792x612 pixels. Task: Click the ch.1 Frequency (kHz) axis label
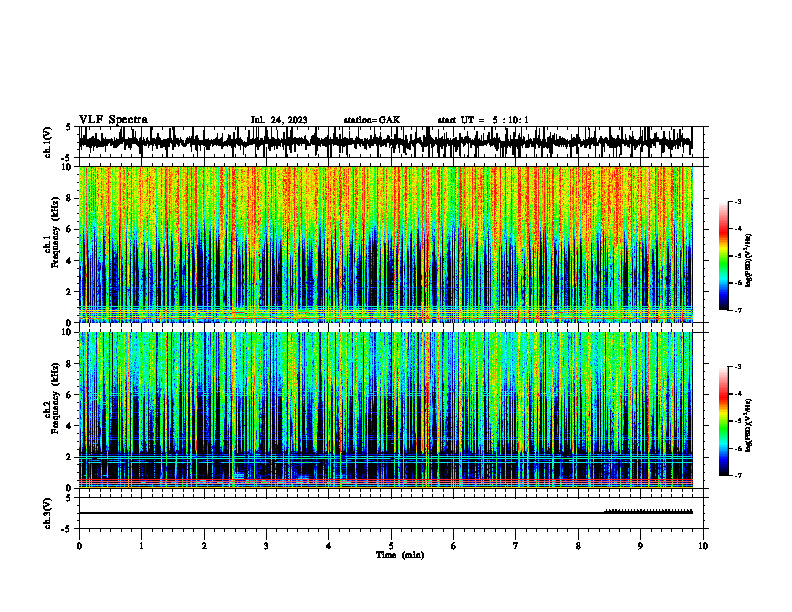pyautogui.click(x=52, y=244)
